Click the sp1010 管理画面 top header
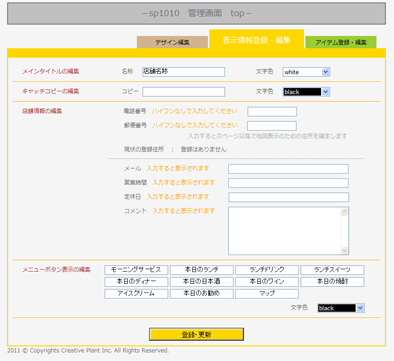 click(196, 13)
